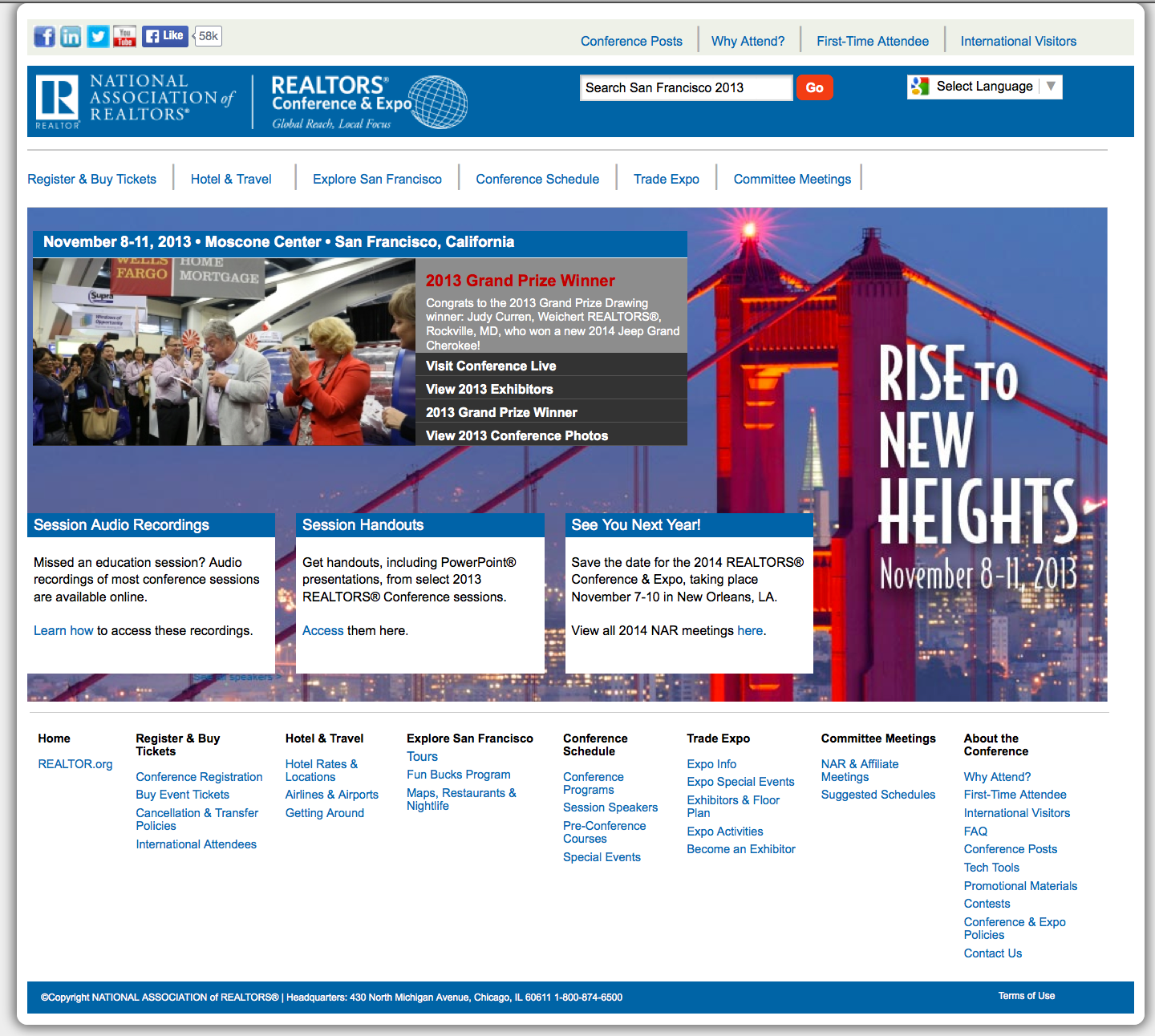The width and height of the screenshot is (1155, 1036).
Task: Open Become an Exhibitor link
Action: pyautogui.click(x=741, y=849)
